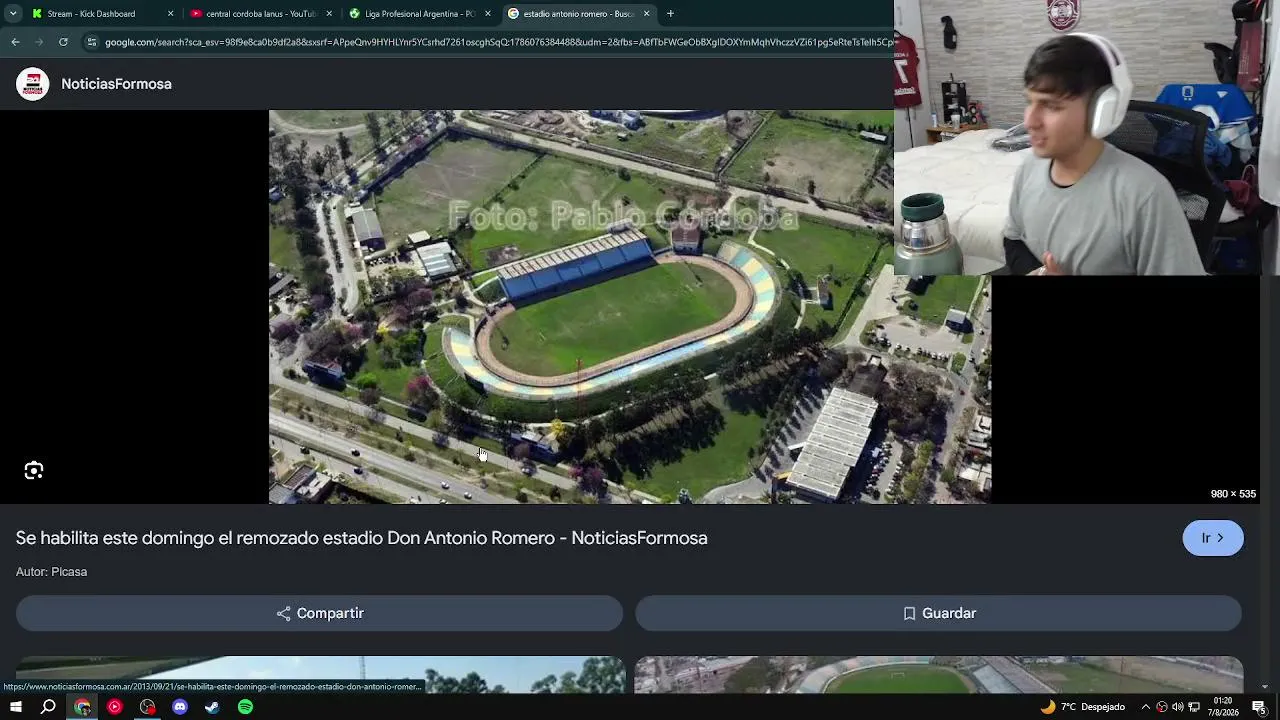Reload the page with the refresh icon
This screenshot has width=1280, height=720.
coord(63,42)
